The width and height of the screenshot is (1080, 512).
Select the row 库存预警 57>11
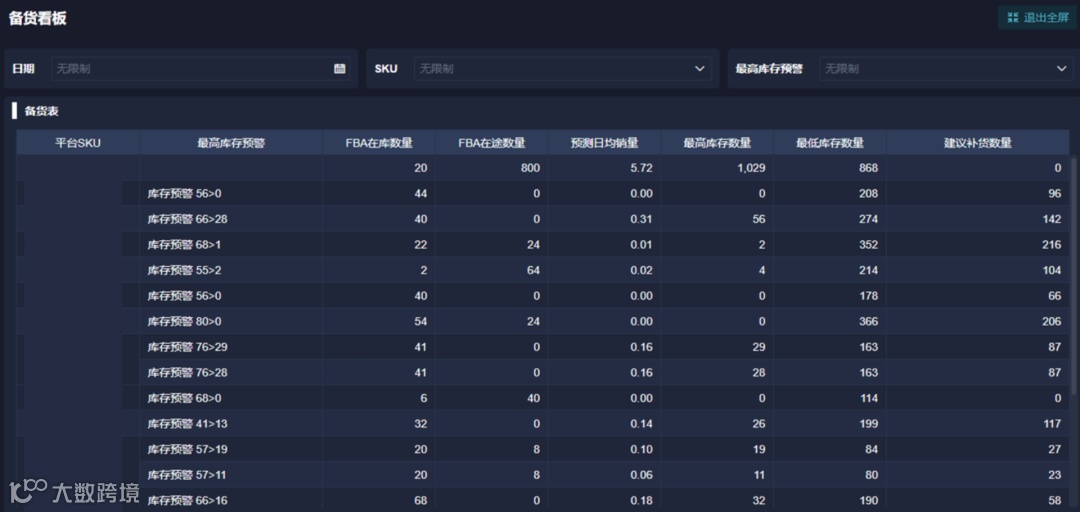543,474
